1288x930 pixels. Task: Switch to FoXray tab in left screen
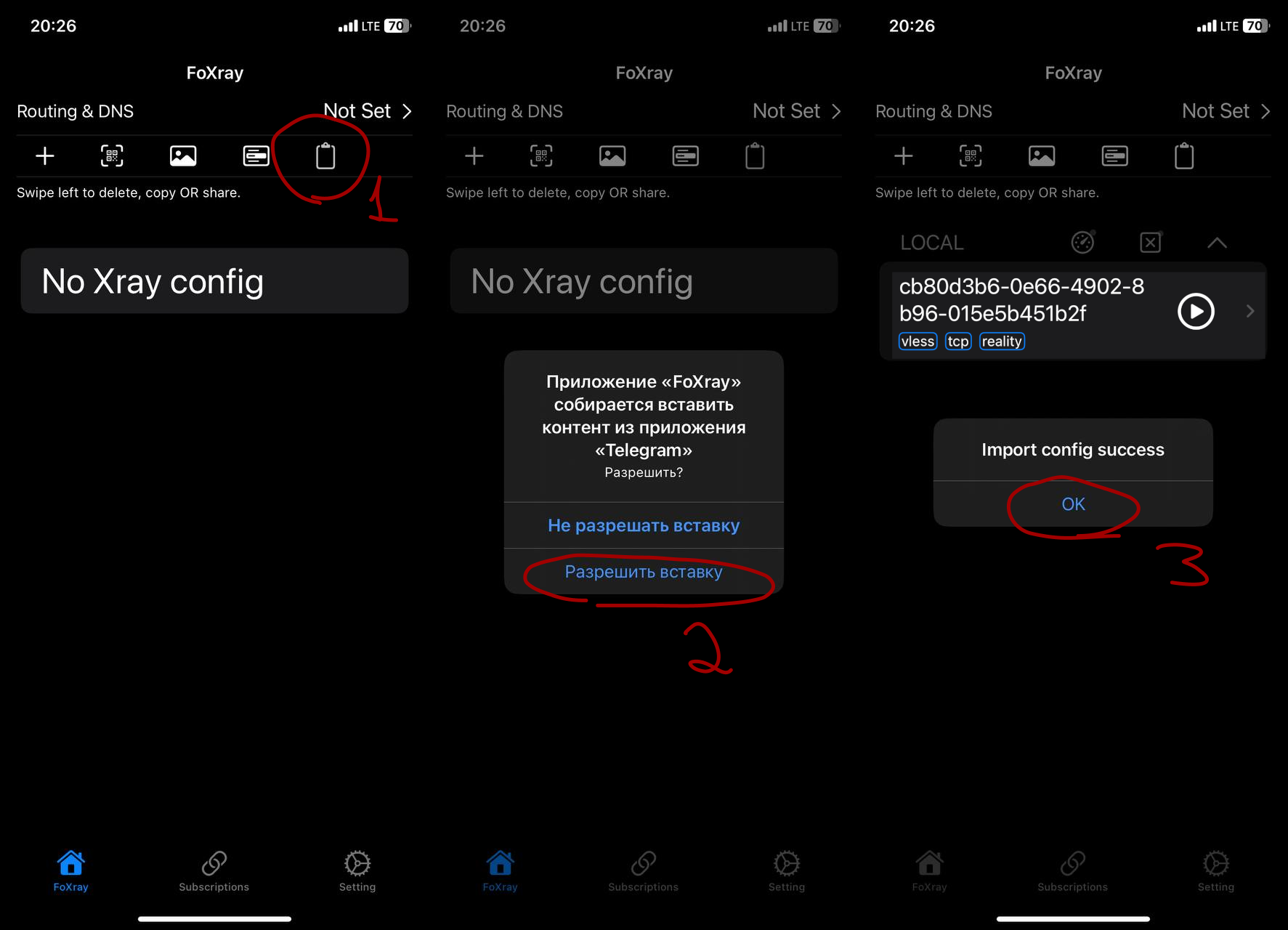(70, 871)
